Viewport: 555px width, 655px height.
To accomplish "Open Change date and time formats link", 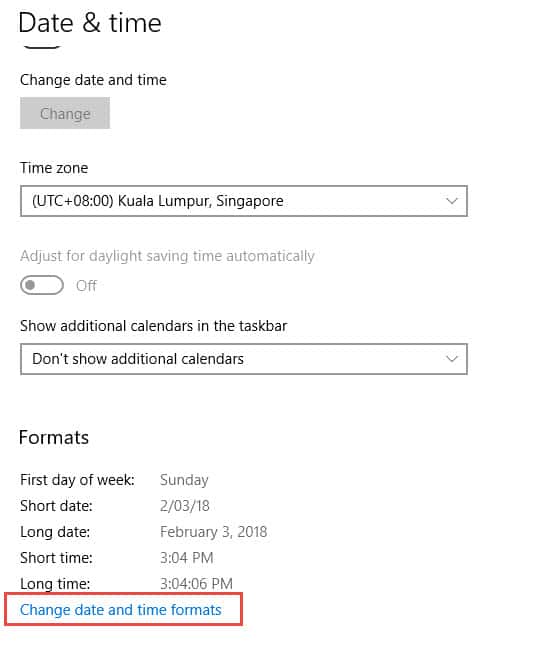I will 120,610.
